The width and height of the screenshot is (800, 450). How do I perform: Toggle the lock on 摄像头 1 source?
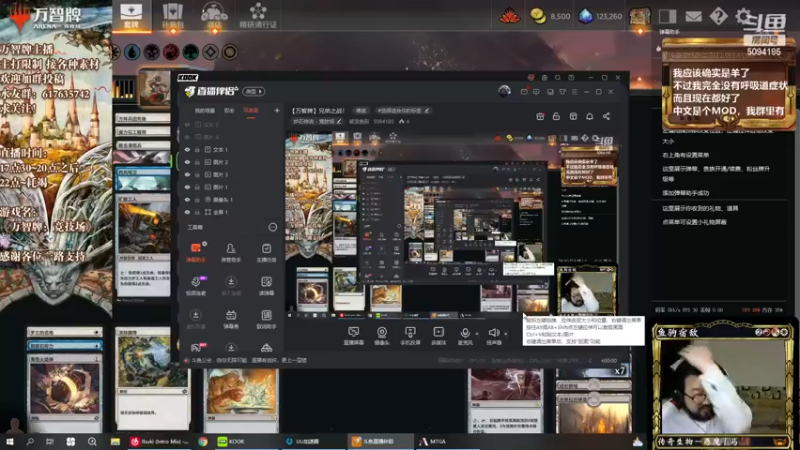point(197,199)
